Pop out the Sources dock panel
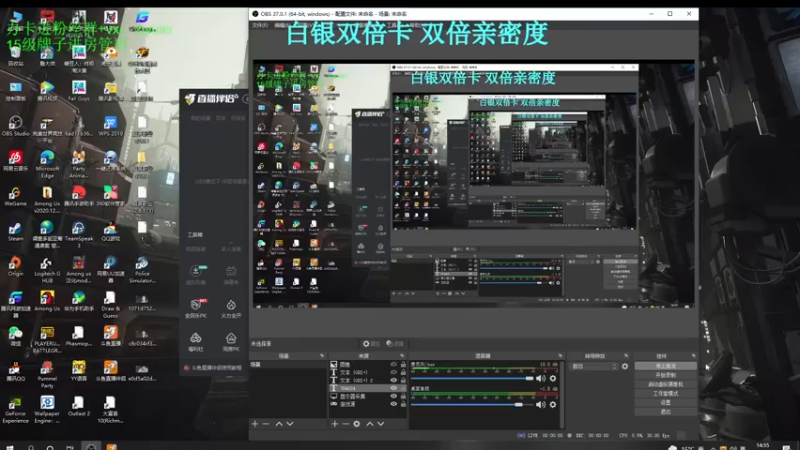Viewport: 800px width, 450px height. pos(402,356)
